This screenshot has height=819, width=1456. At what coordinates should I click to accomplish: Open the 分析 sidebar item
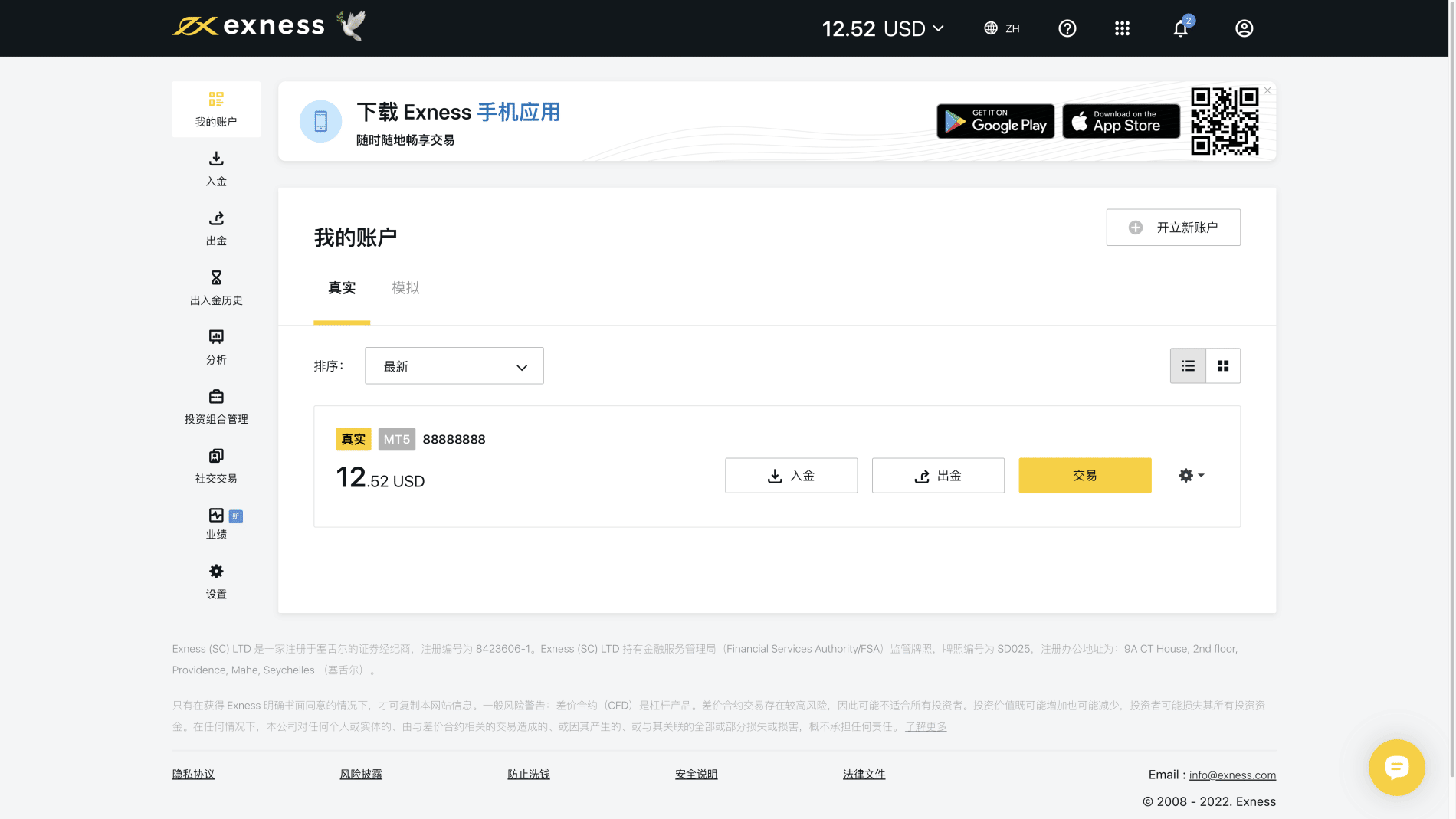216,346
